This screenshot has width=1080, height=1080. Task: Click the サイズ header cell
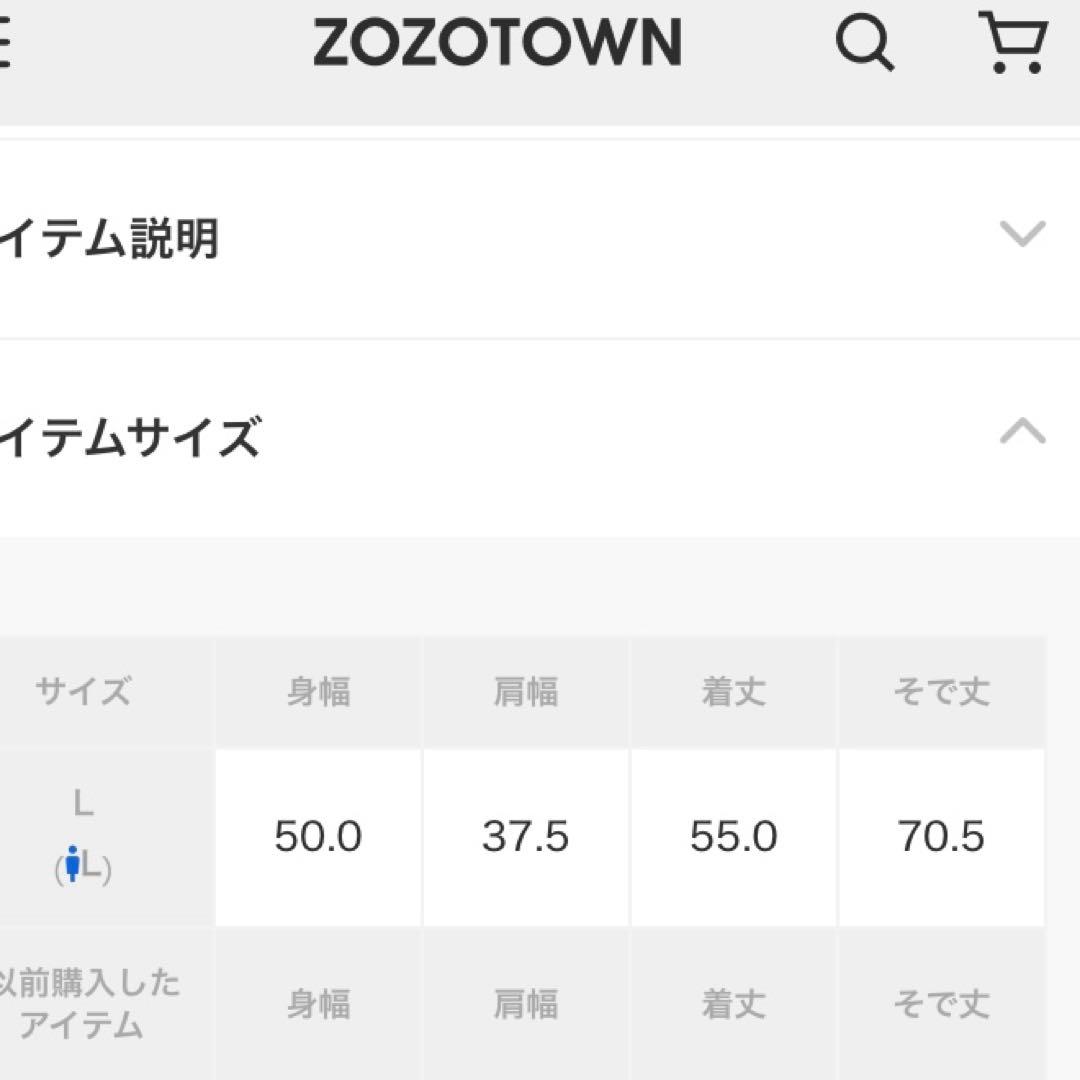point(83,692)
